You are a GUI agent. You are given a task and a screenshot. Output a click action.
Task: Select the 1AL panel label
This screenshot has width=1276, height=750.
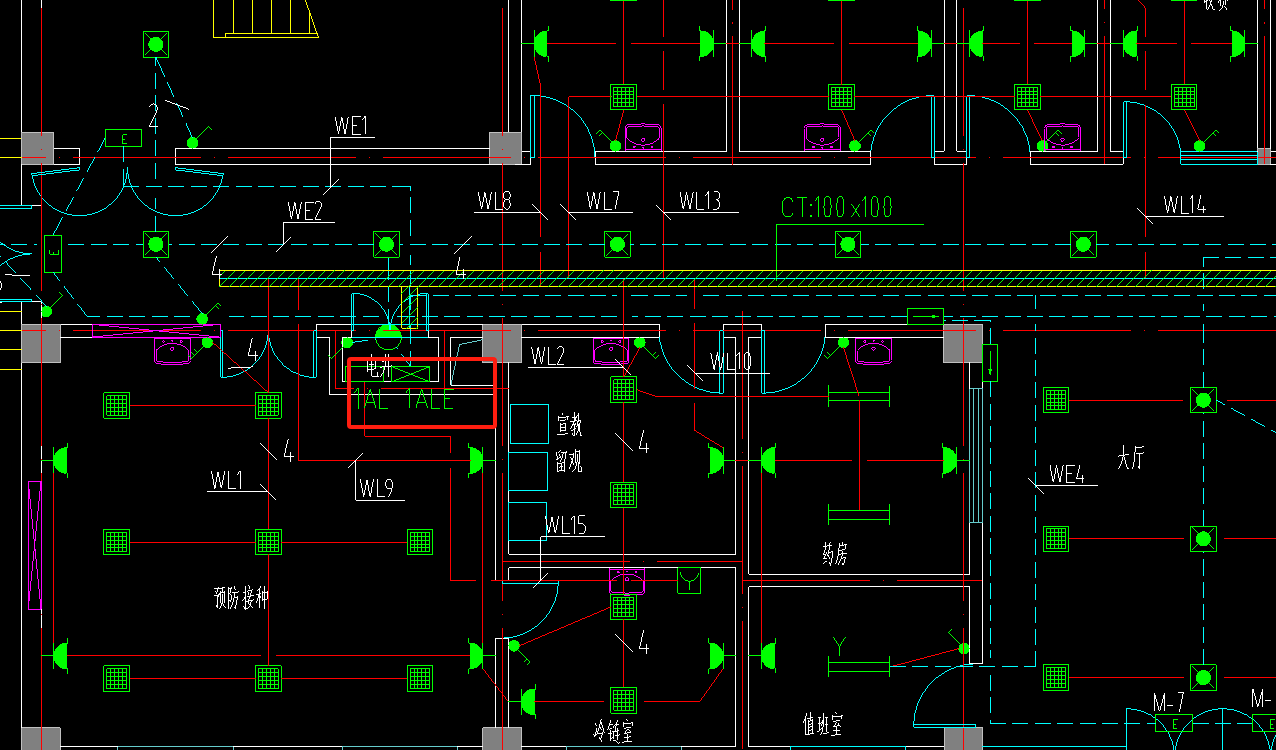tap(370, 400)
